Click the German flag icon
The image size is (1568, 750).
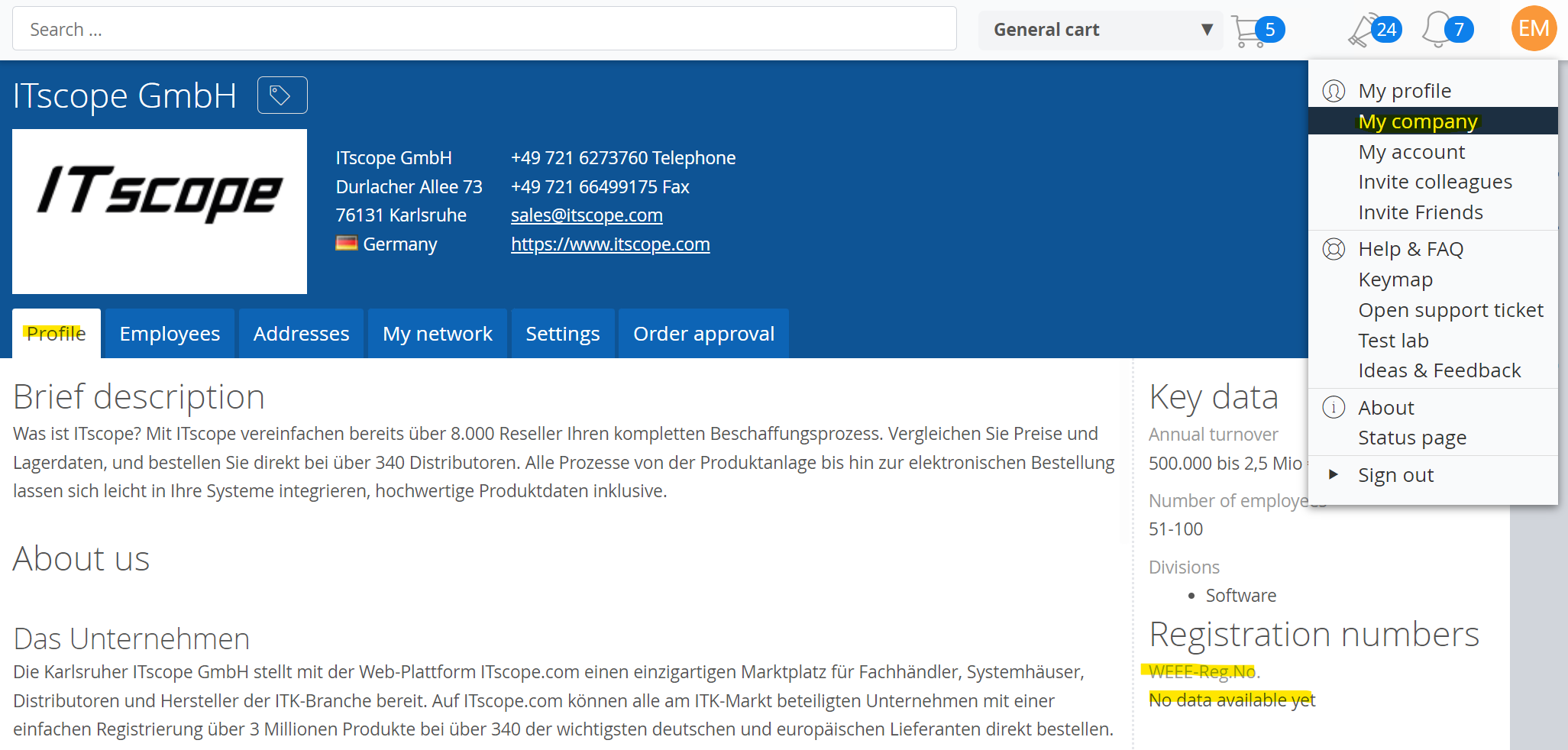point(346,243)
